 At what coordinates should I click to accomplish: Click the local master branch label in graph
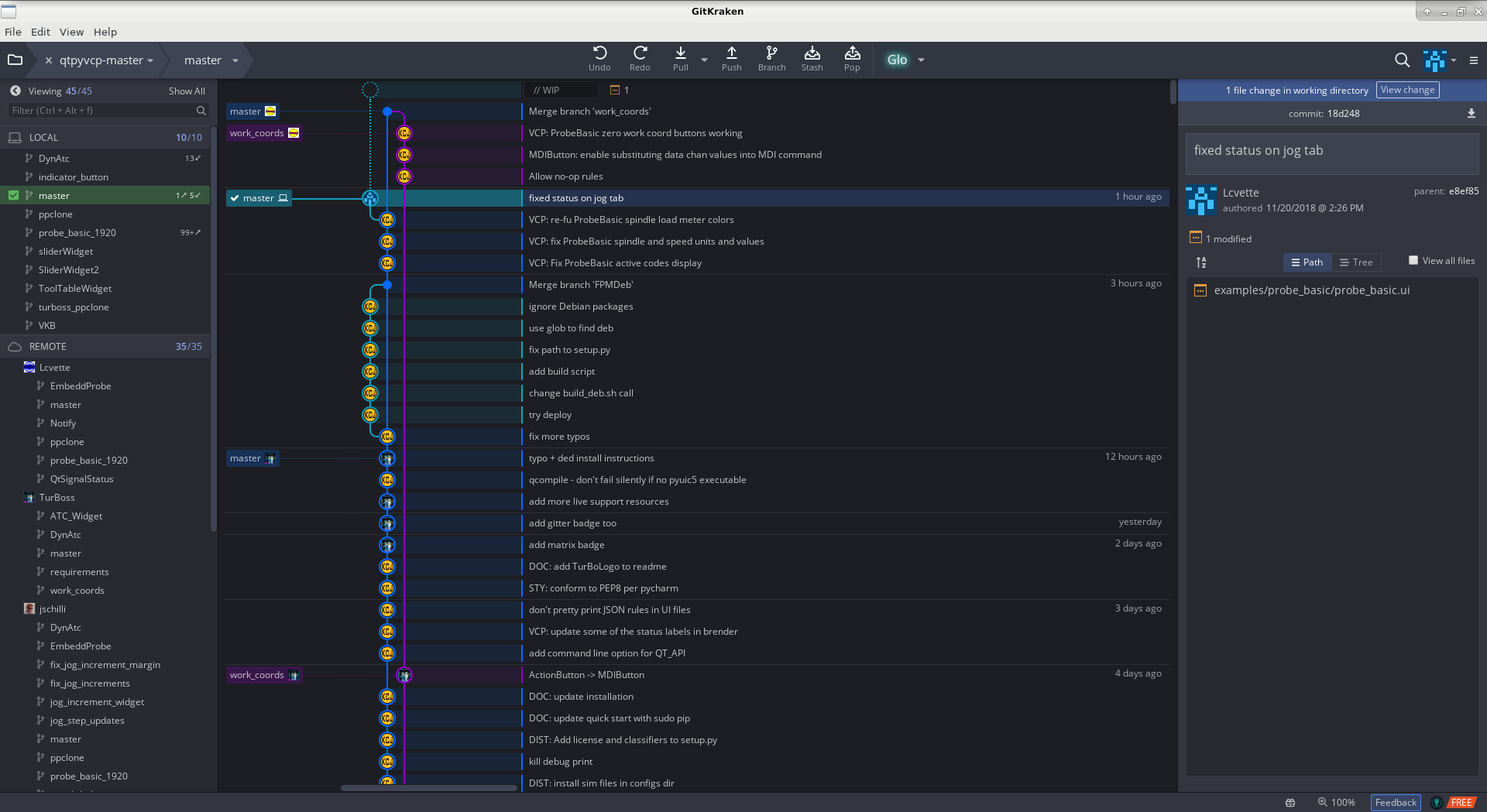(258, 198)
